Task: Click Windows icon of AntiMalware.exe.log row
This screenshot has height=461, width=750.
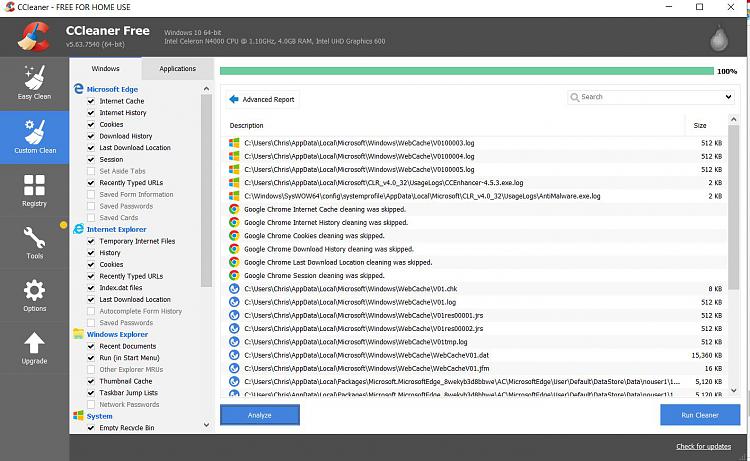Action: coord(234,196)
